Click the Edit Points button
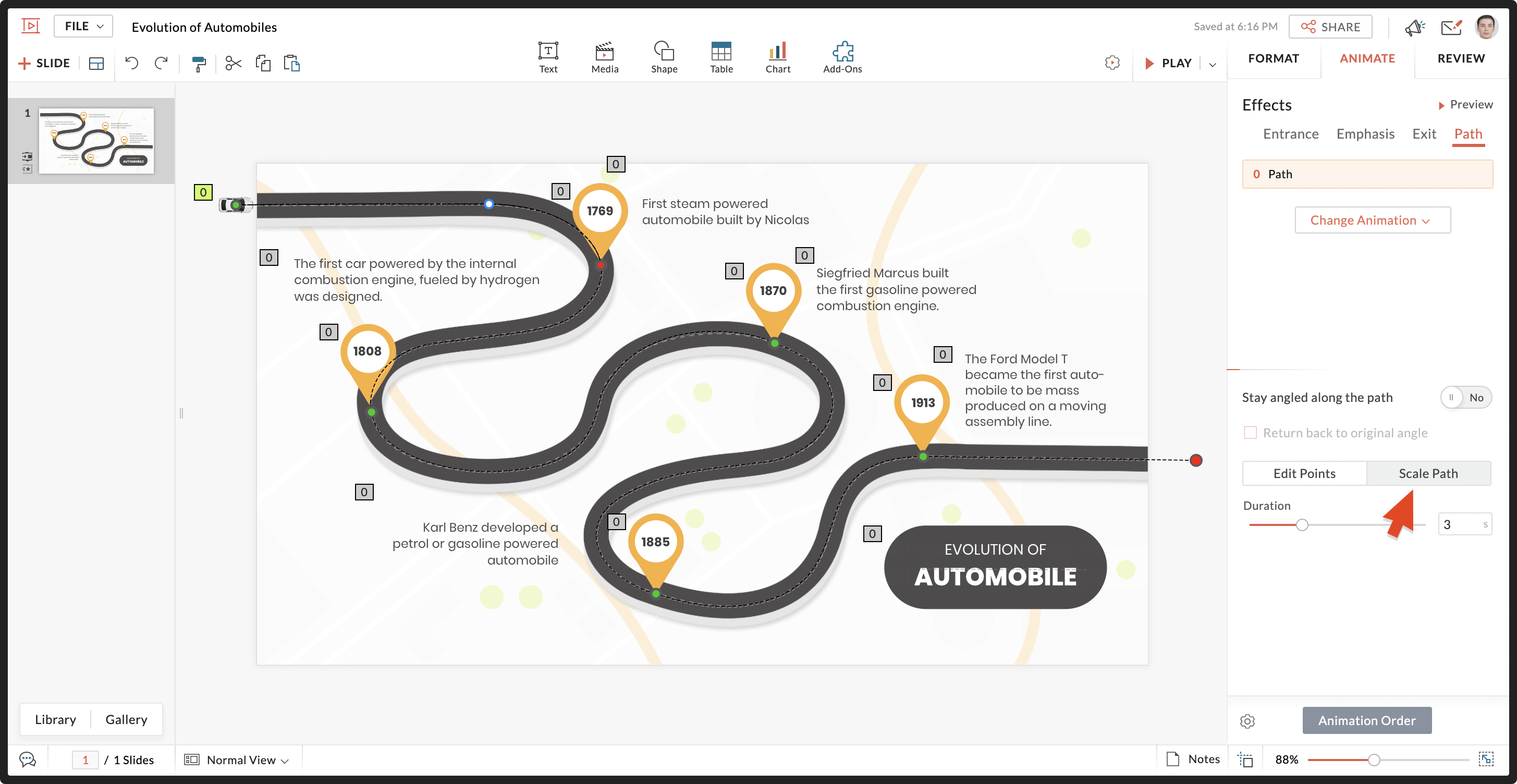The width and height of the screenshot is (1517, 784). tap(1304, 474)
